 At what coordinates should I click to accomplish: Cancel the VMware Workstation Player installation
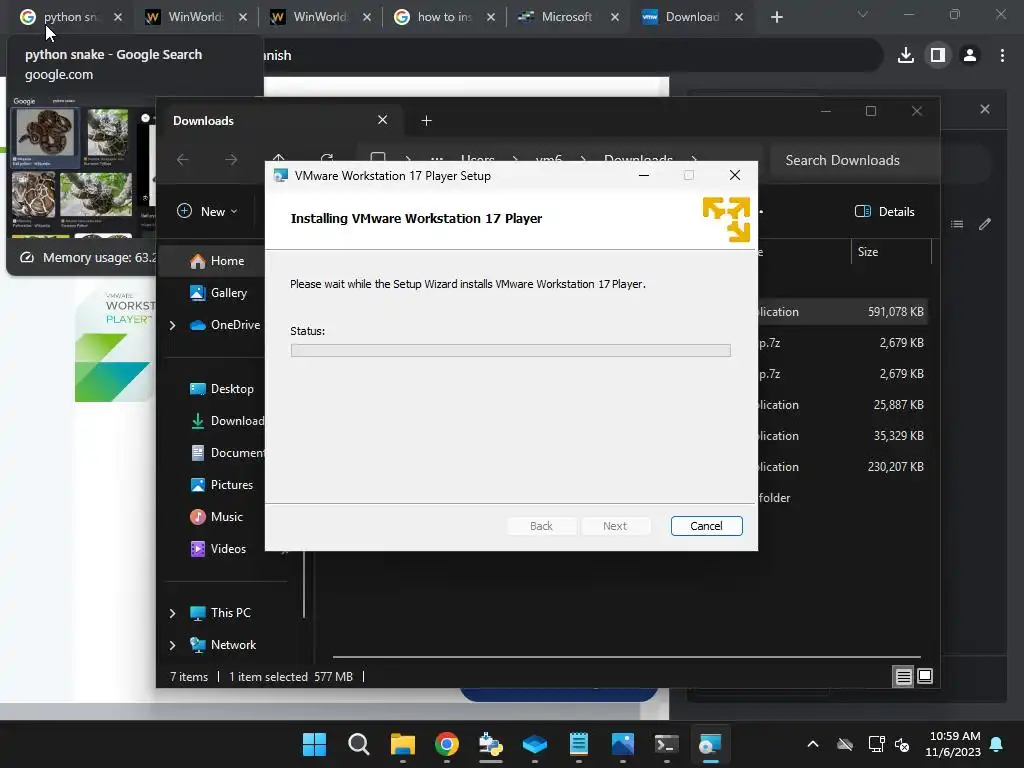706,526
